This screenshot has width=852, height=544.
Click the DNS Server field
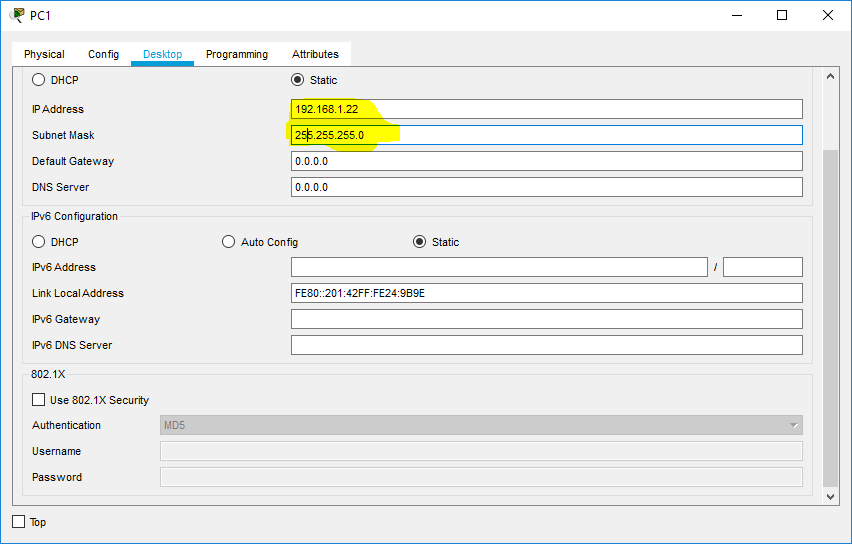(x=546, y=187)
